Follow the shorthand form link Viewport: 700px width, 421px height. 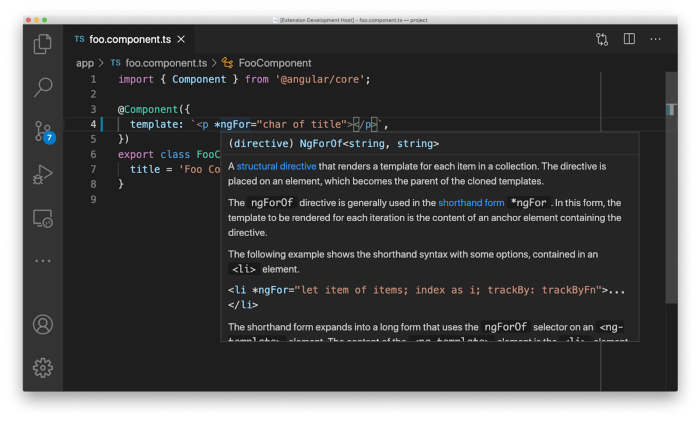pyautogui.click(x=471, y=203)
